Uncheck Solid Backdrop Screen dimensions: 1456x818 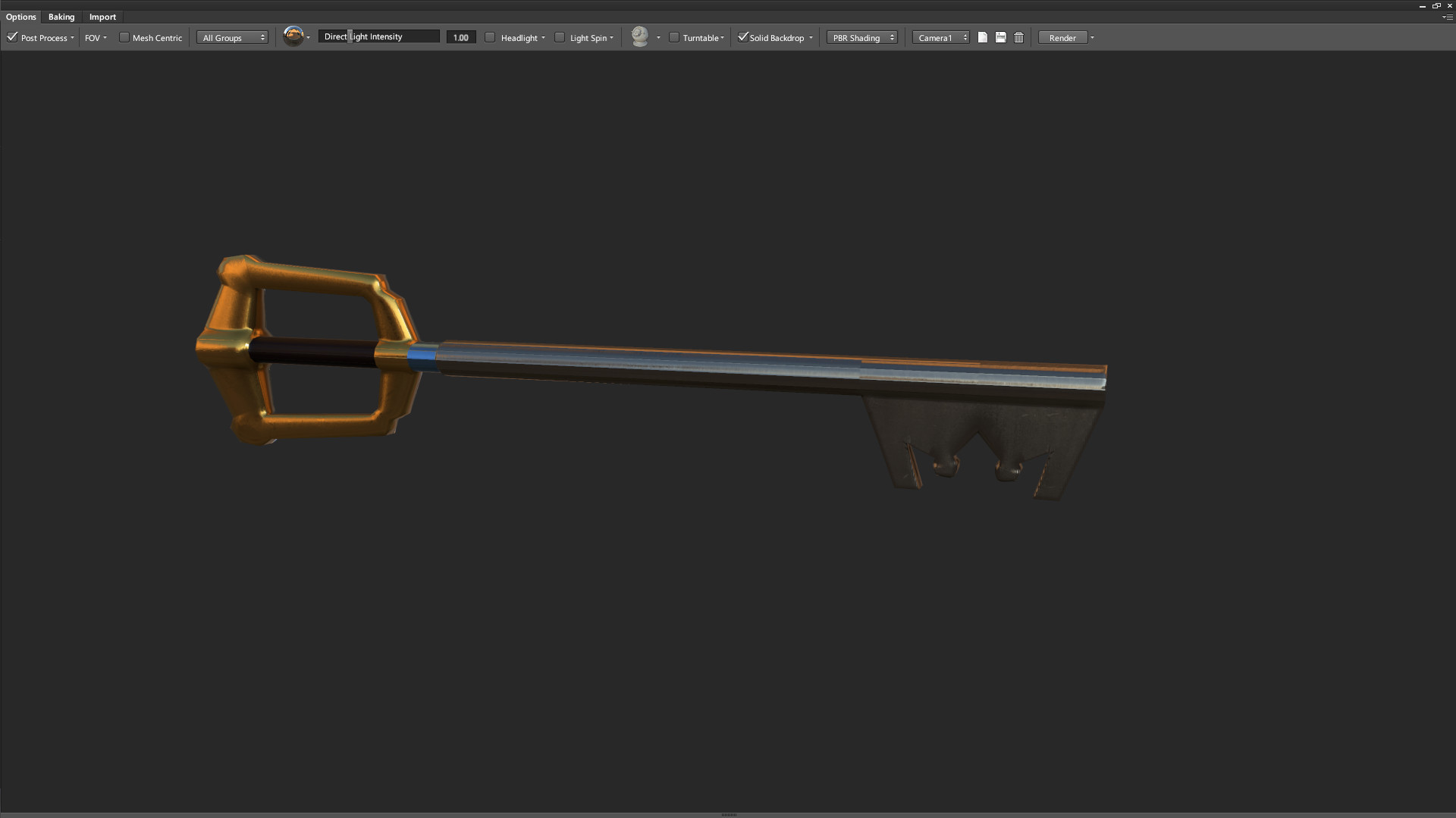(742, 36)
